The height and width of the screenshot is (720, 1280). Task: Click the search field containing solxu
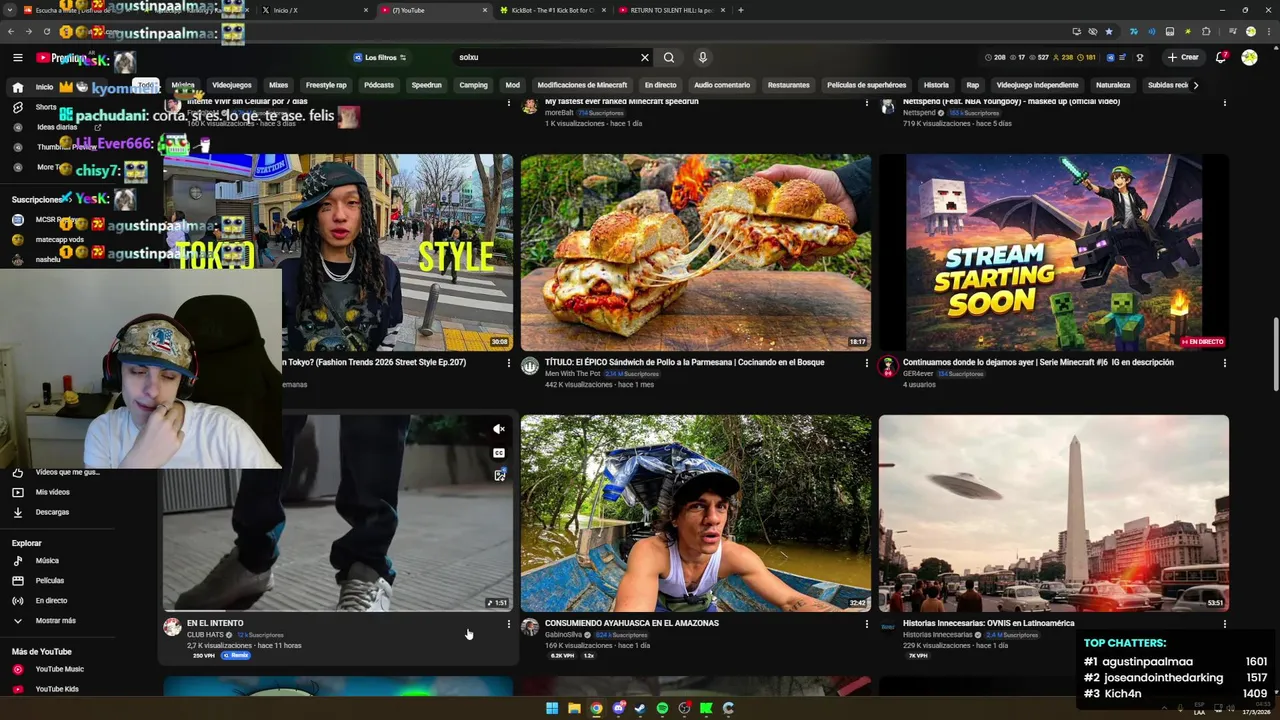545,58
